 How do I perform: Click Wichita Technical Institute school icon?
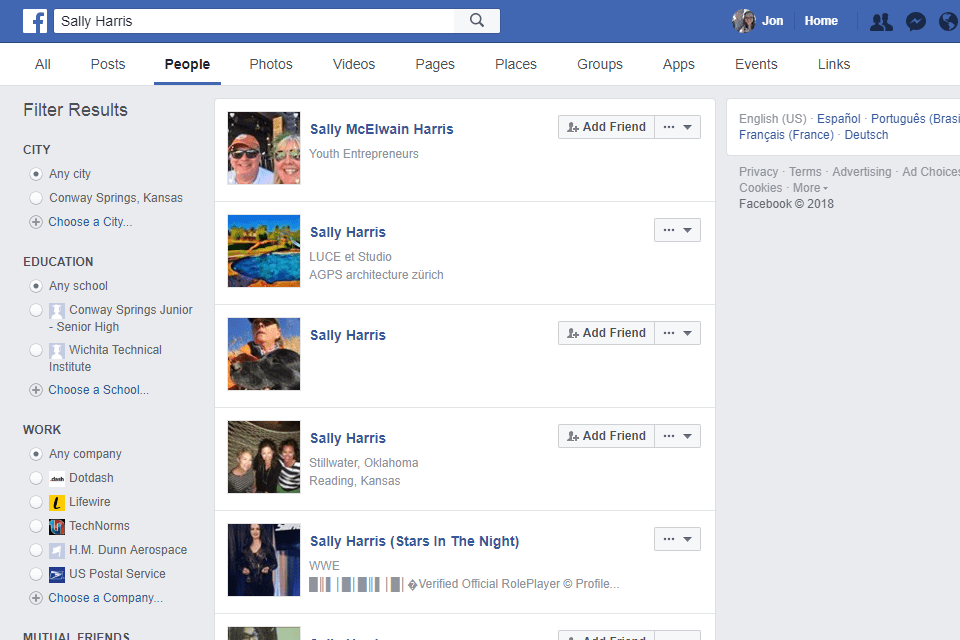(x=57, y=350)
